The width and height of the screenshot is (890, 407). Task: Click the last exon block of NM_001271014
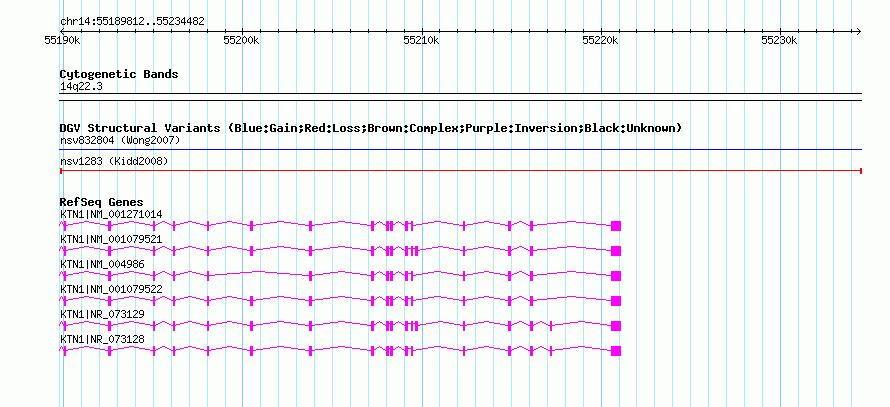click(x=616, y=226)
